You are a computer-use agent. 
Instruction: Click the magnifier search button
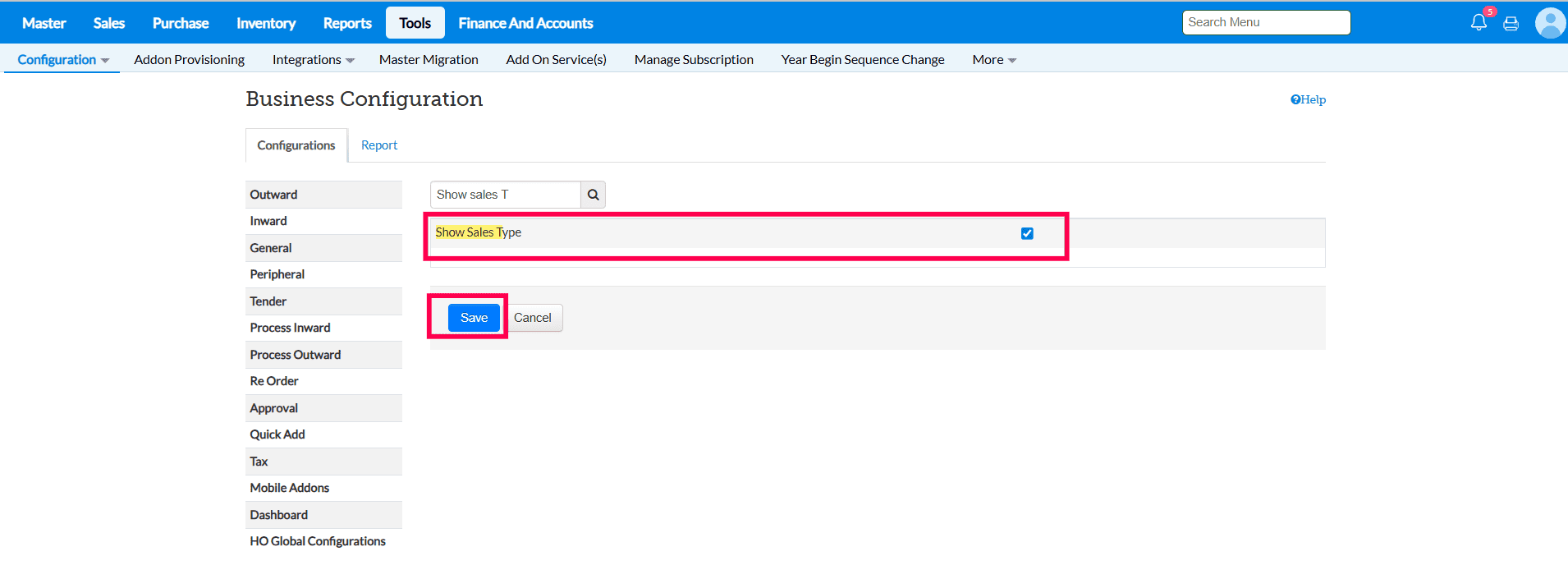(593, 195)
